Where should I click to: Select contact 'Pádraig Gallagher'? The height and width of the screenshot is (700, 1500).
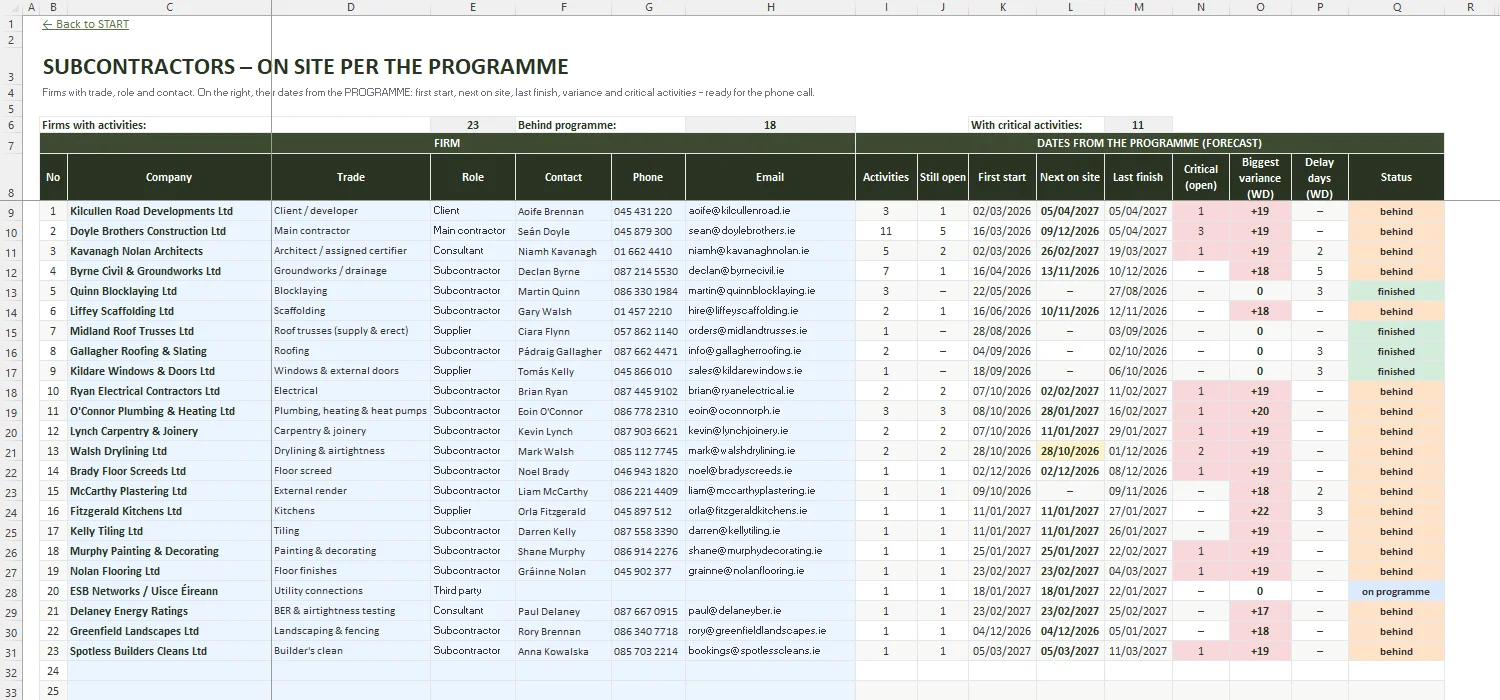(x=563, y=351)
